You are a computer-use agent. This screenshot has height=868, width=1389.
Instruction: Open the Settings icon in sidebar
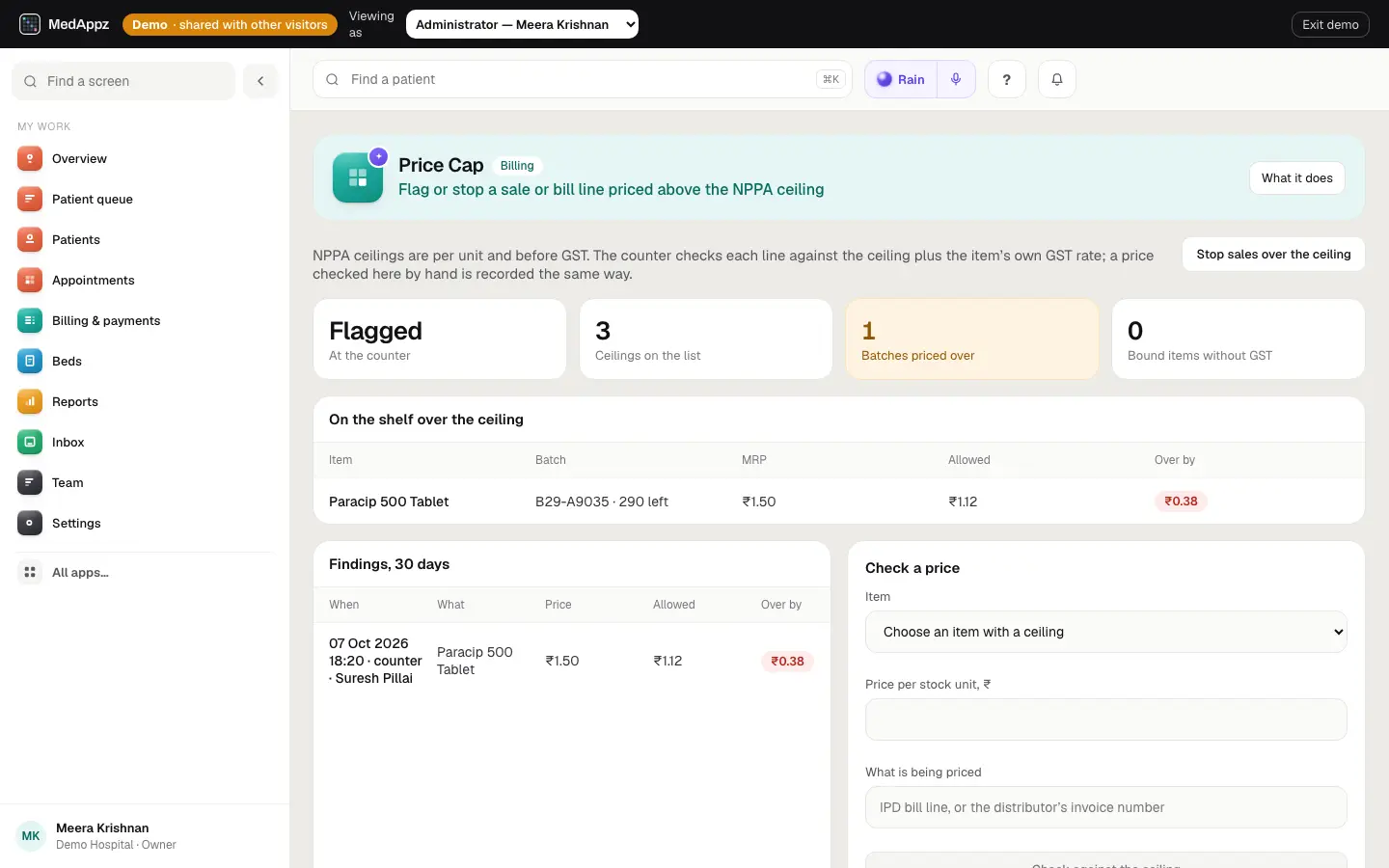(x=30, y=524)
